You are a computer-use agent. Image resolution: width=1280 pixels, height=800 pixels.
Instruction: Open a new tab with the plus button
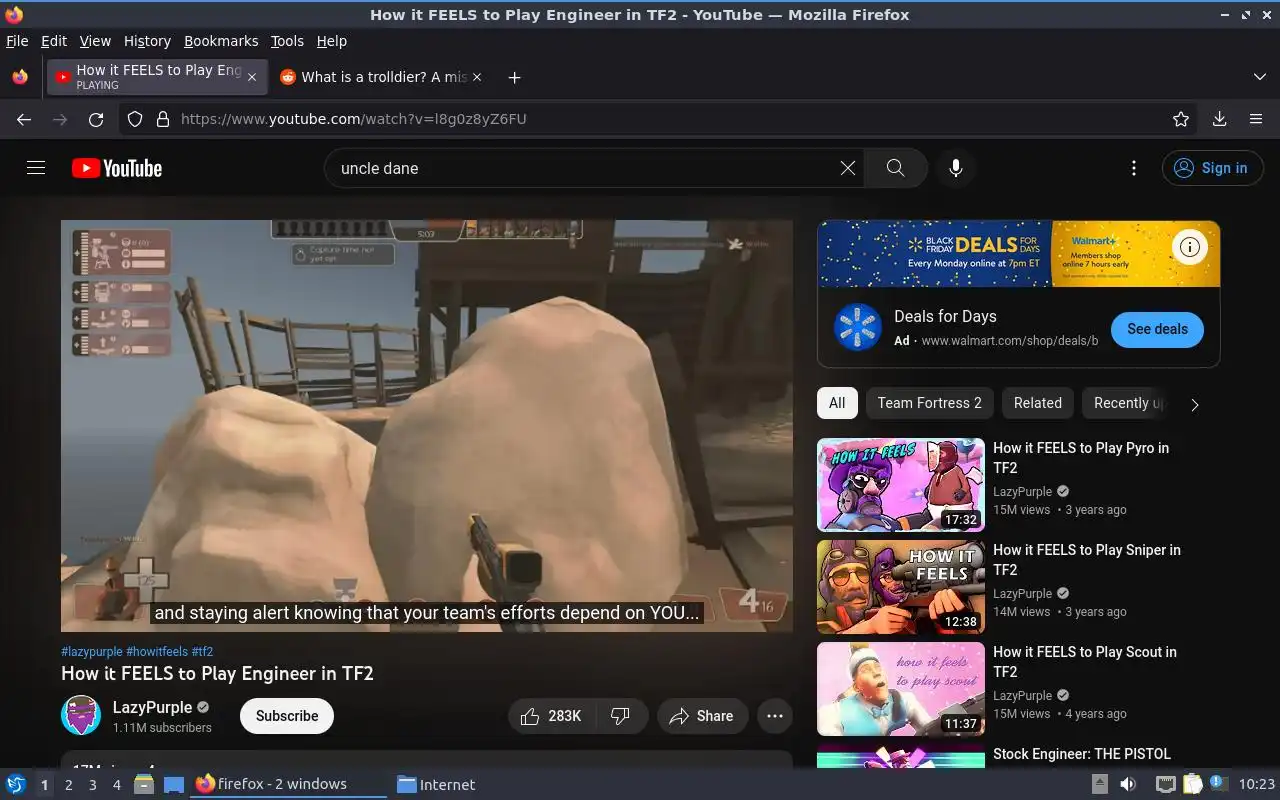(514, 77)
